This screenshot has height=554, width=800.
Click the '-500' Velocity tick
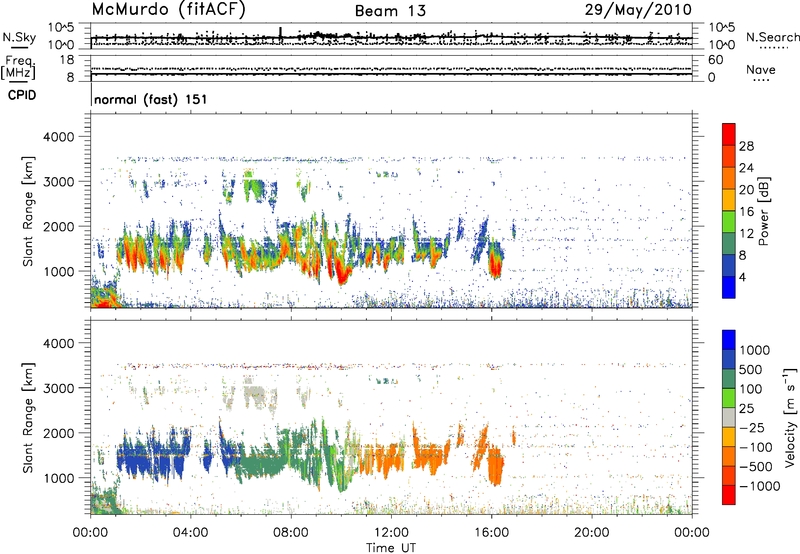click(x=756, y=466)
